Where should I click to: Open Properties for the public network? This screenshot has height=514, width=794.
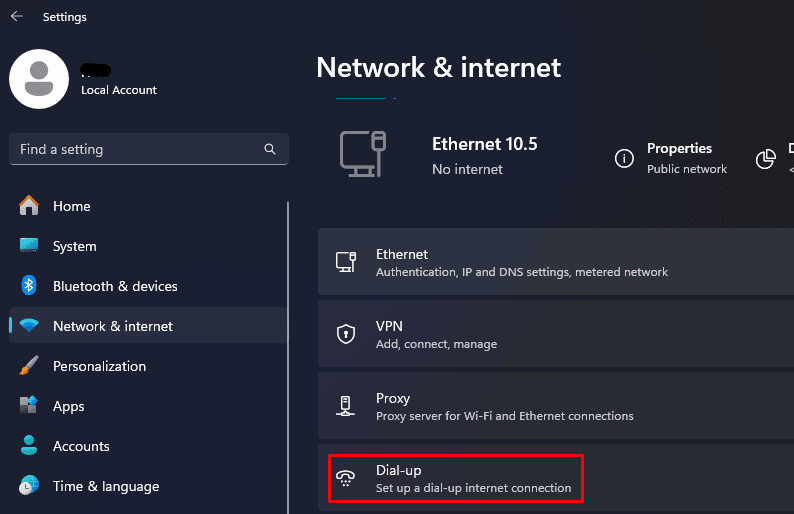point(680,158)
